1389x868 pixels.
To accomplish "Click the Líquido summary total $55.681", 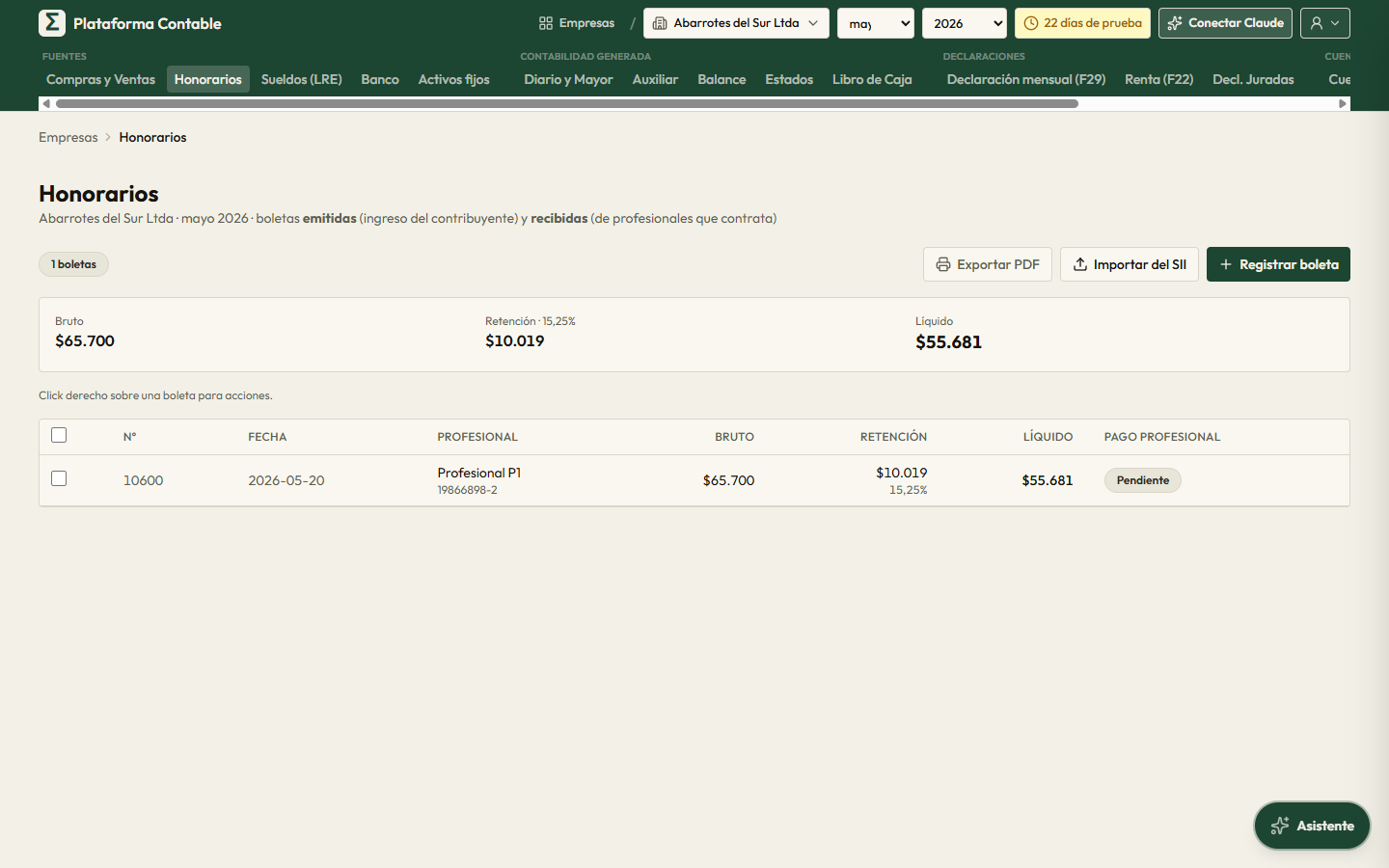I will (948, 342).
